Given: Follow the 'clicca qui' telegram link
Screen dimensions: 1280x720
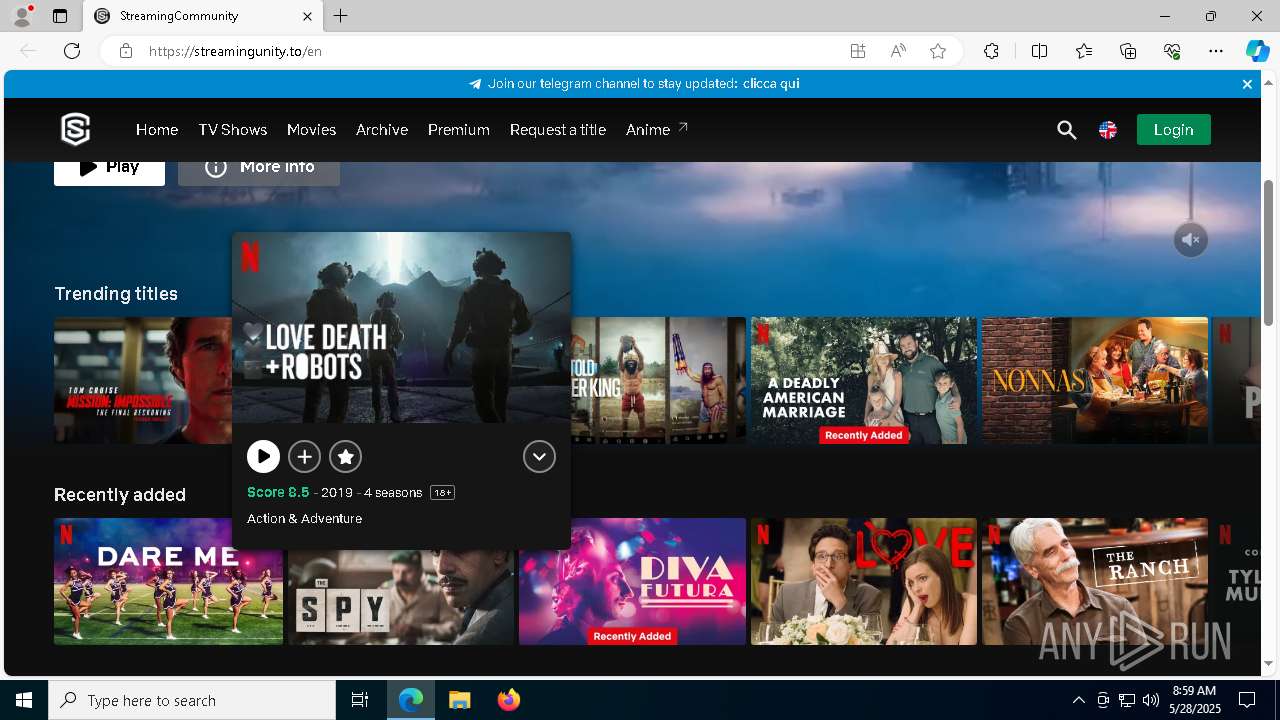Looking at the screenshot, I should [x=771, y=84].
